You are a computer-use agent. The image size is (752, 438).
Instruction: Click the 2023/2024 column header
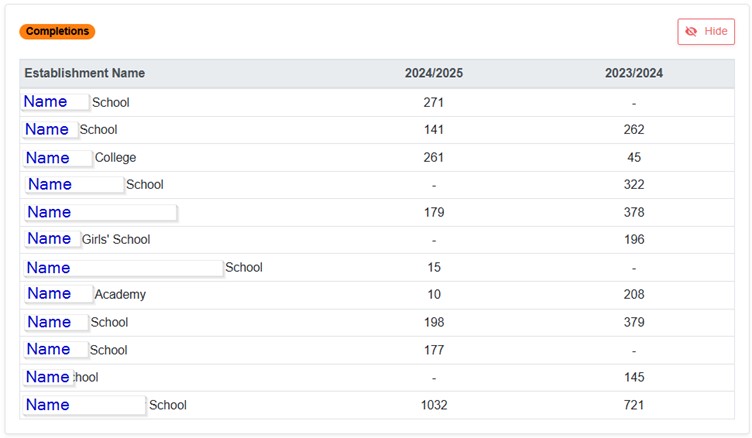coord(634,73)
